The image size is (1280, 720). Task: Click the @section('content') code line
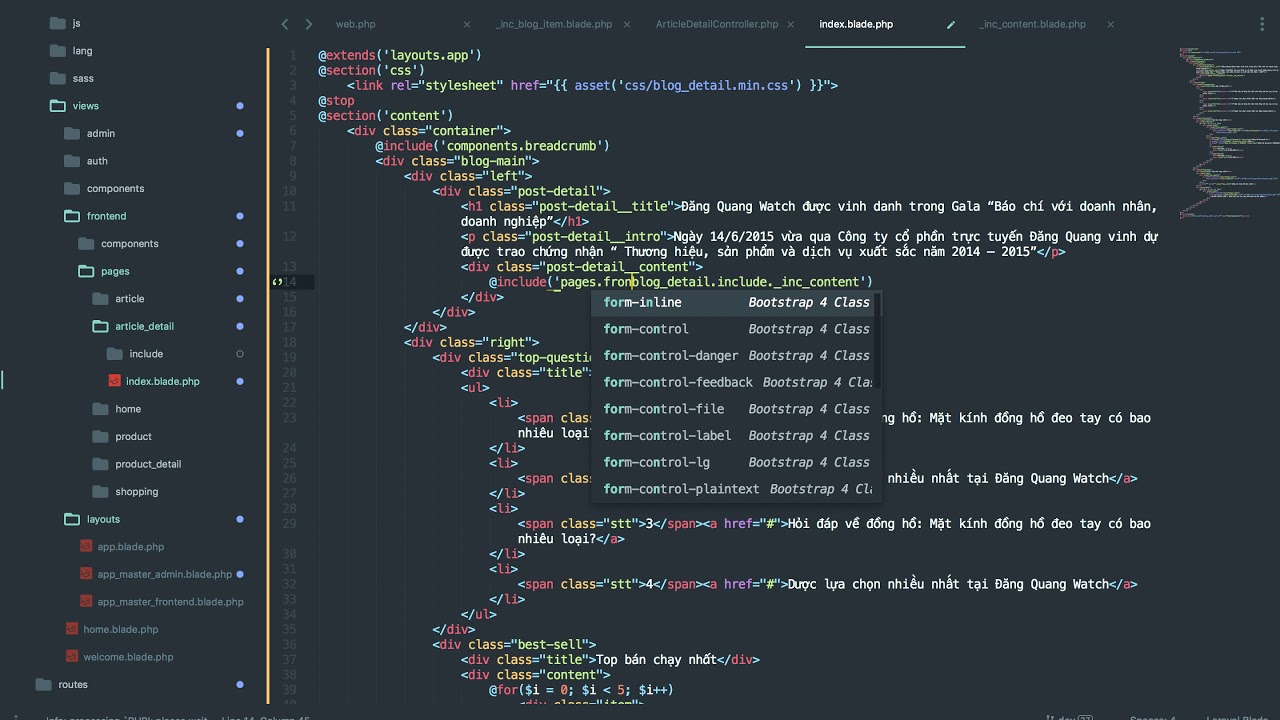coord(386,116)
